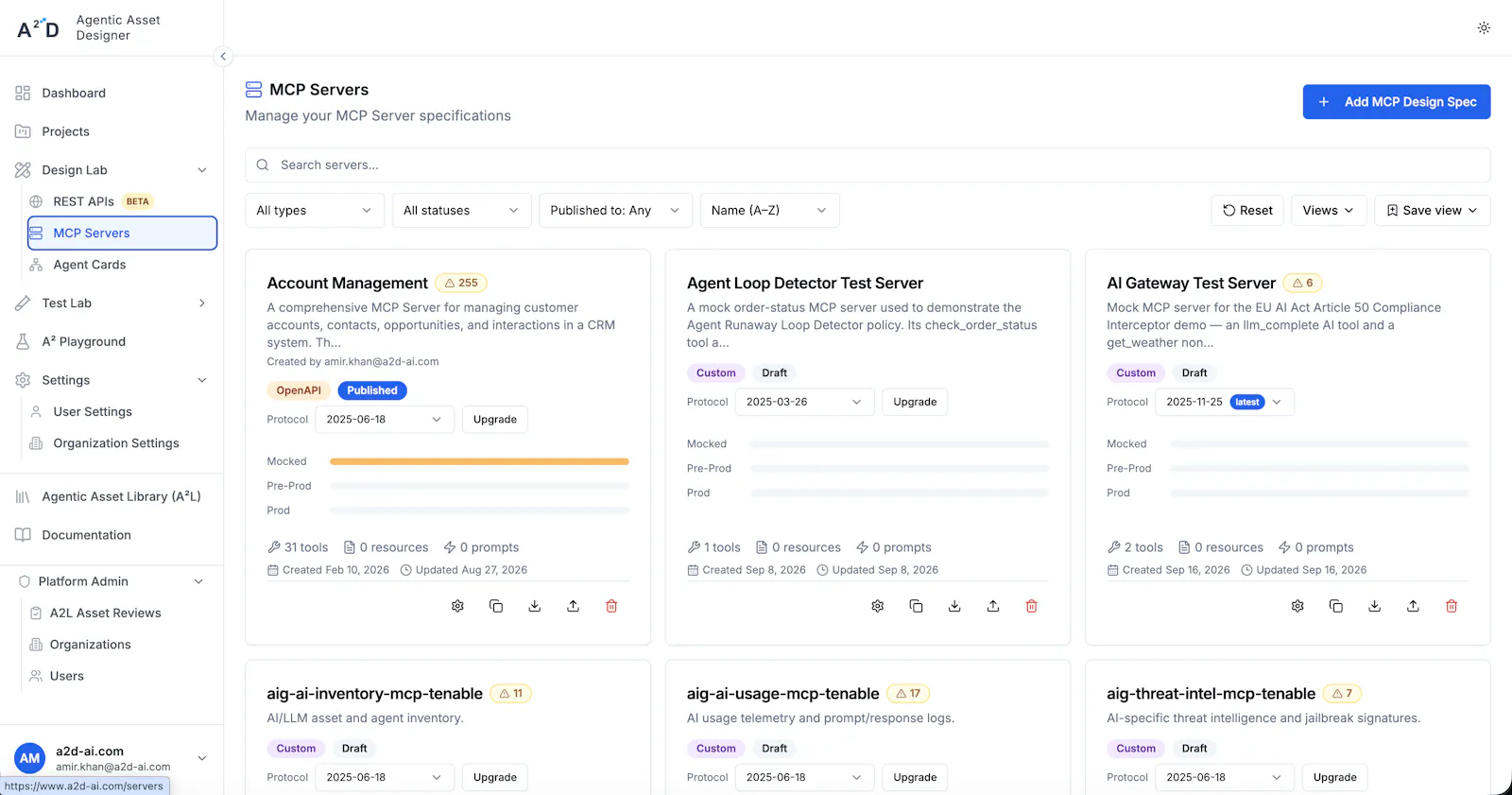Open the a2d-ai.com account menu
Screen dimensions: 1512x795
tap(112, 758)
